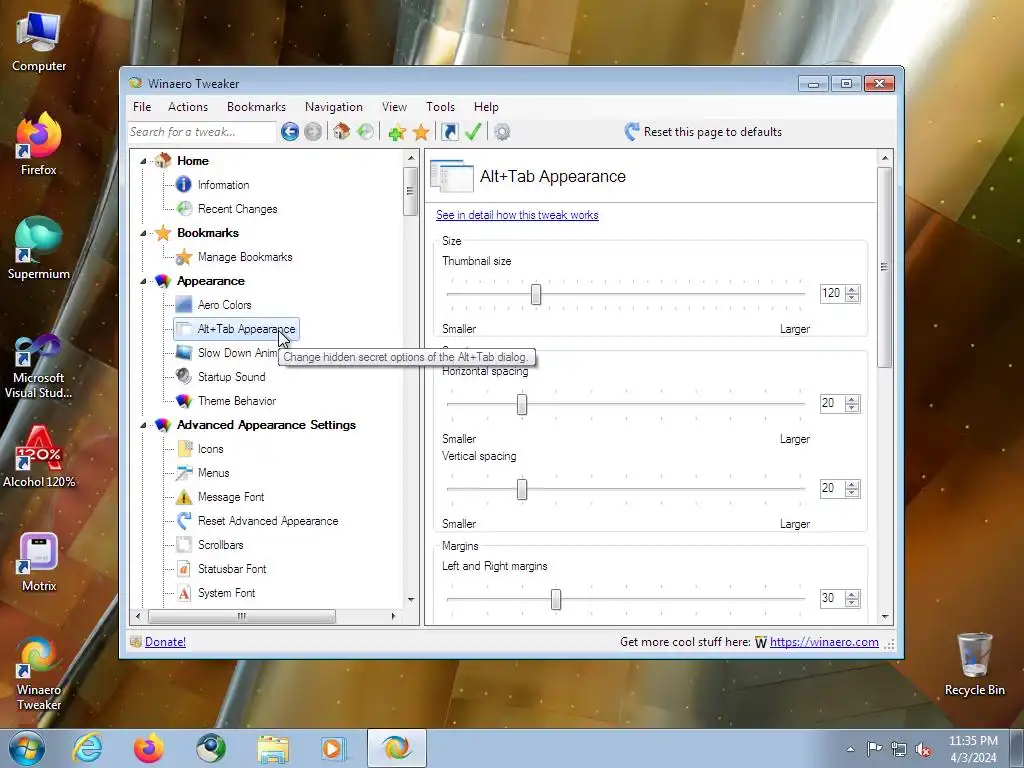Open Internet Explorer from the taskbar
Viewport: 1024px width, 768px height.
coord(87,748)
